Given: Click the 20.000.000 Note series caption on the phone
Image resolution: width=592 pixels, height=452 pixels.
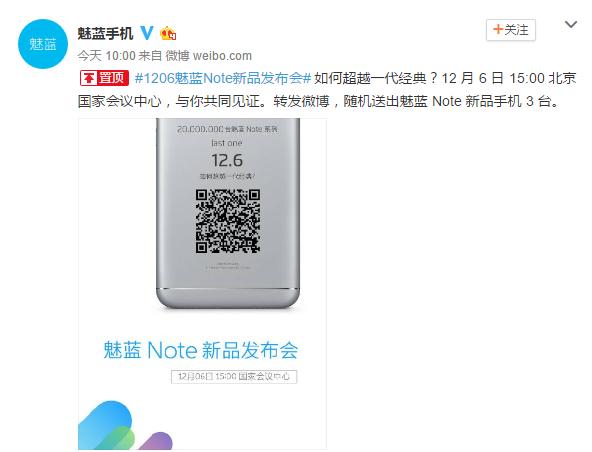Looking at the screenshot, I should click(x=227, y=129).
